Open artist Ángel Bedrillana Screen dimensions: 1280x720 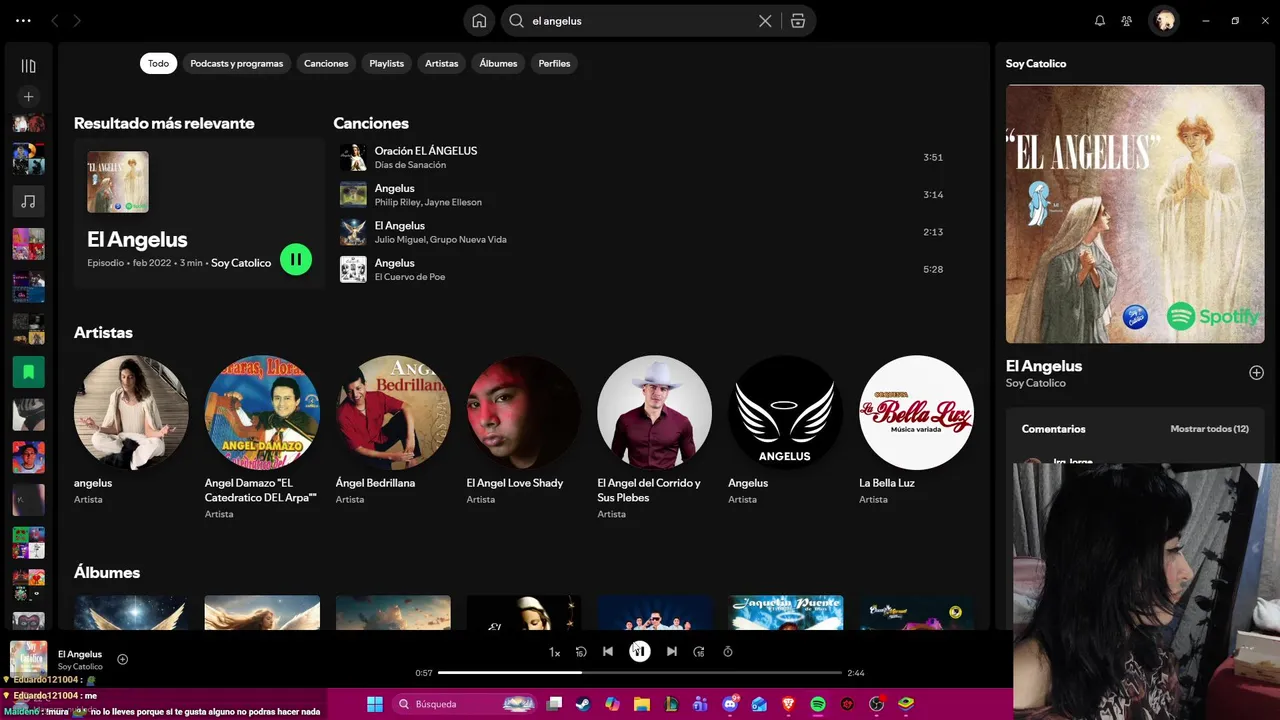coord(393,413)
